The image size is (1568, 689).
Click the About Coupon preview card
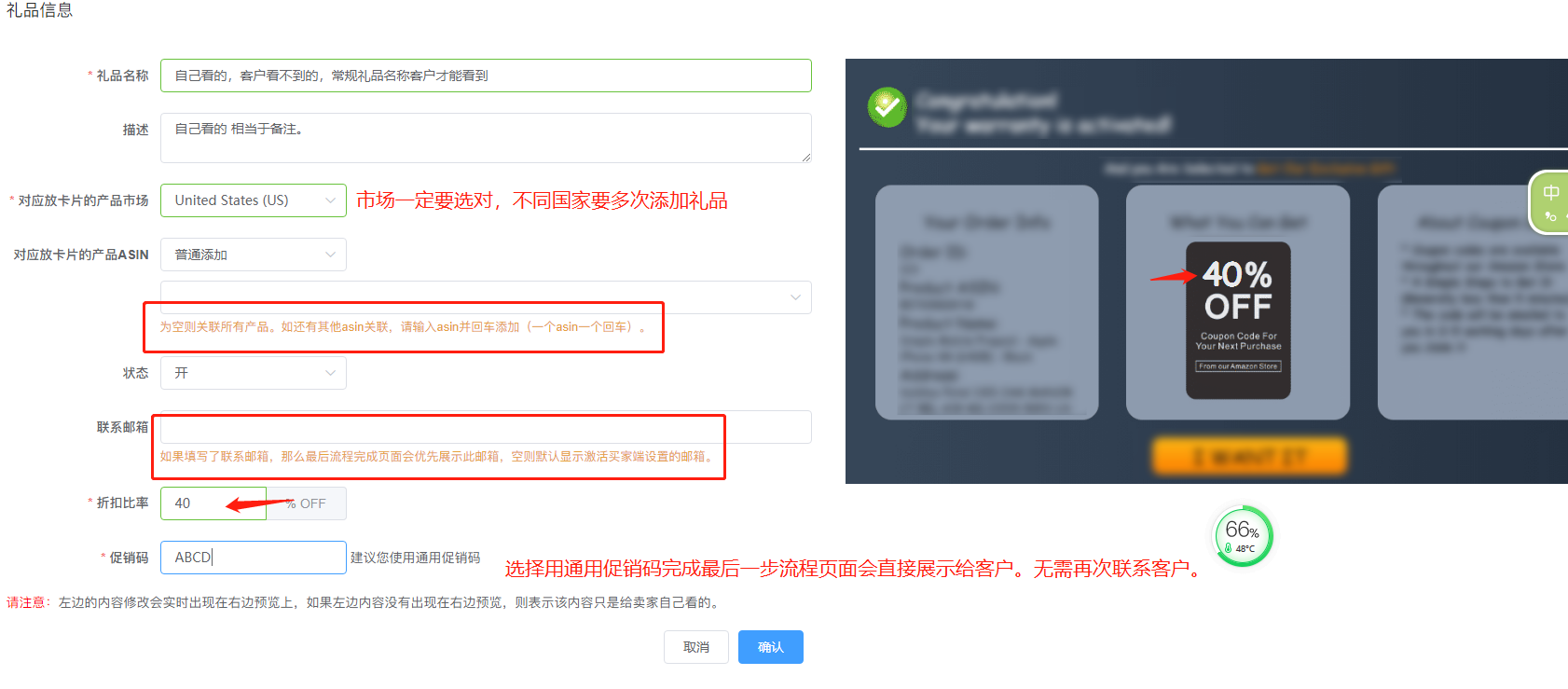(1473, 302)
